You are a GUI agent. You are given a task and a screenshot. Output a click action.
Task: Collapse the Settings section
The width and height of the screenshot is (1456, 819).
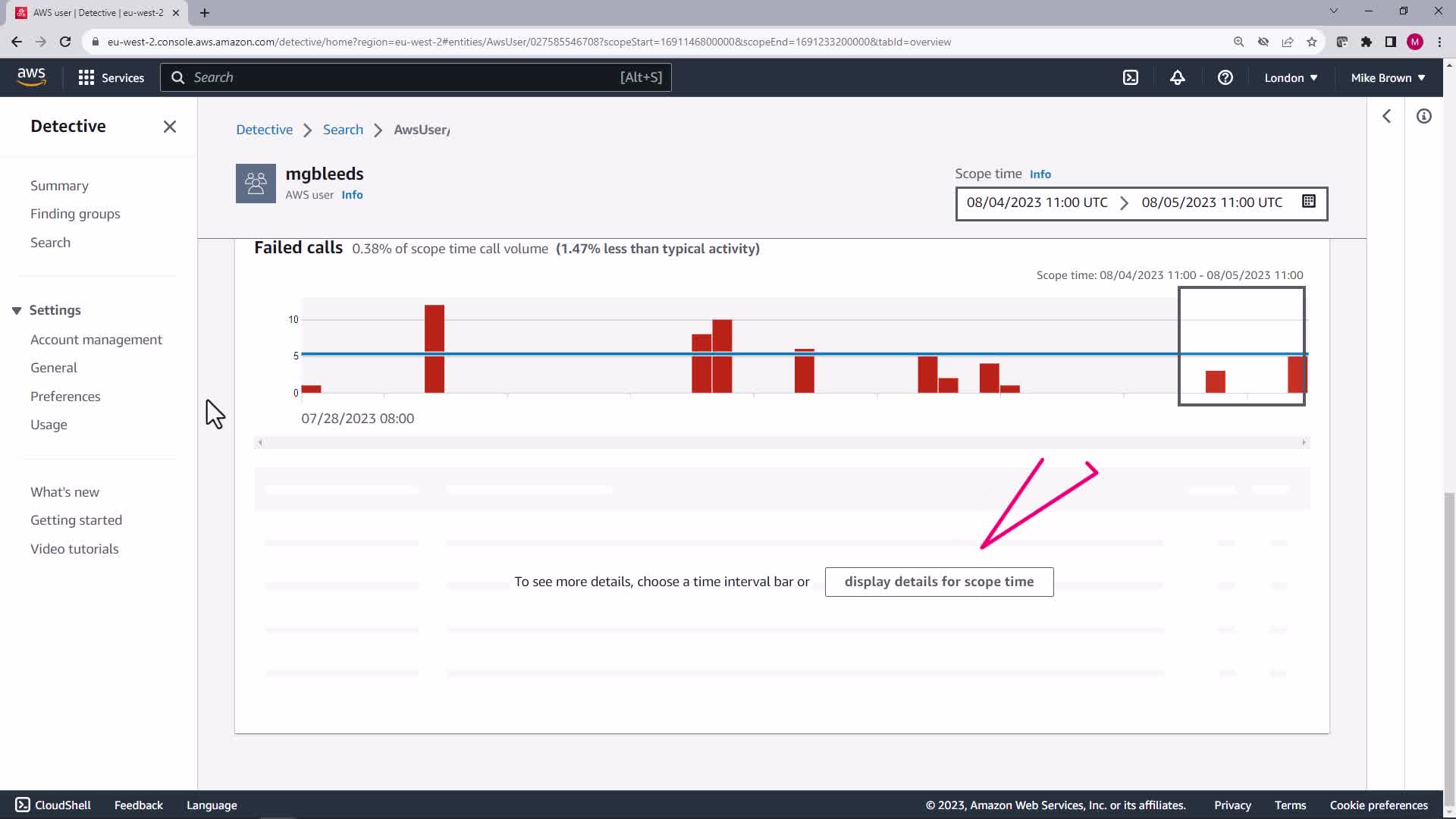click(x=17, y=310)
